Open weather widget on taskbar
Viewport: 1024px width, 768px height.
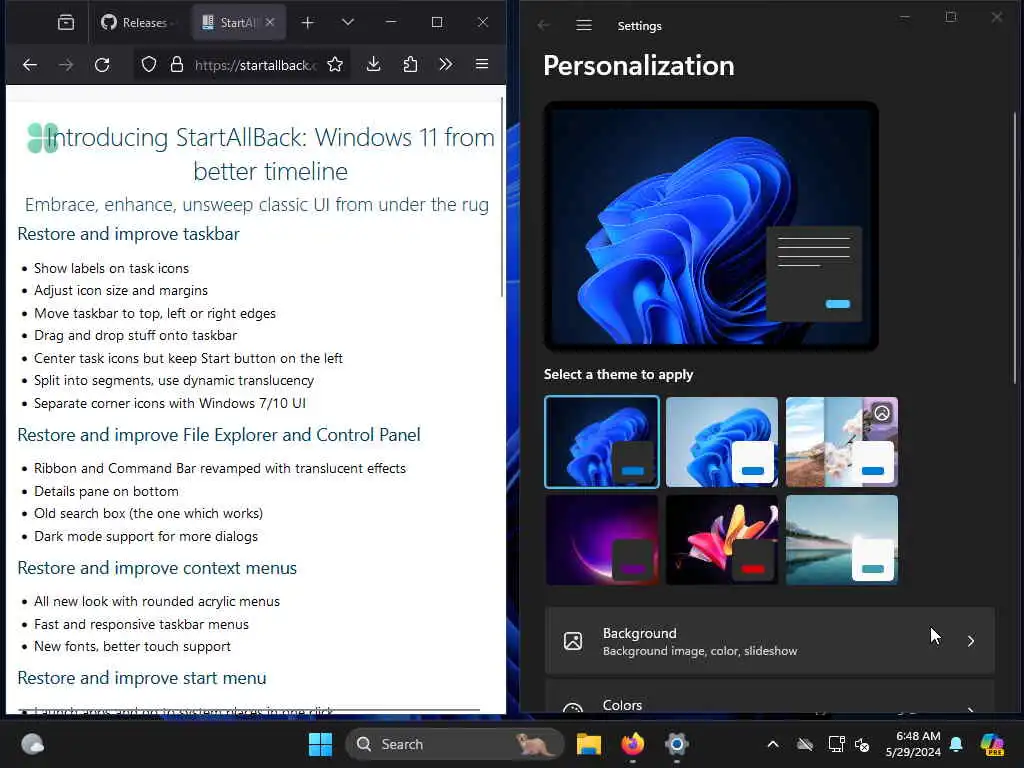click(x=33, y=744)
